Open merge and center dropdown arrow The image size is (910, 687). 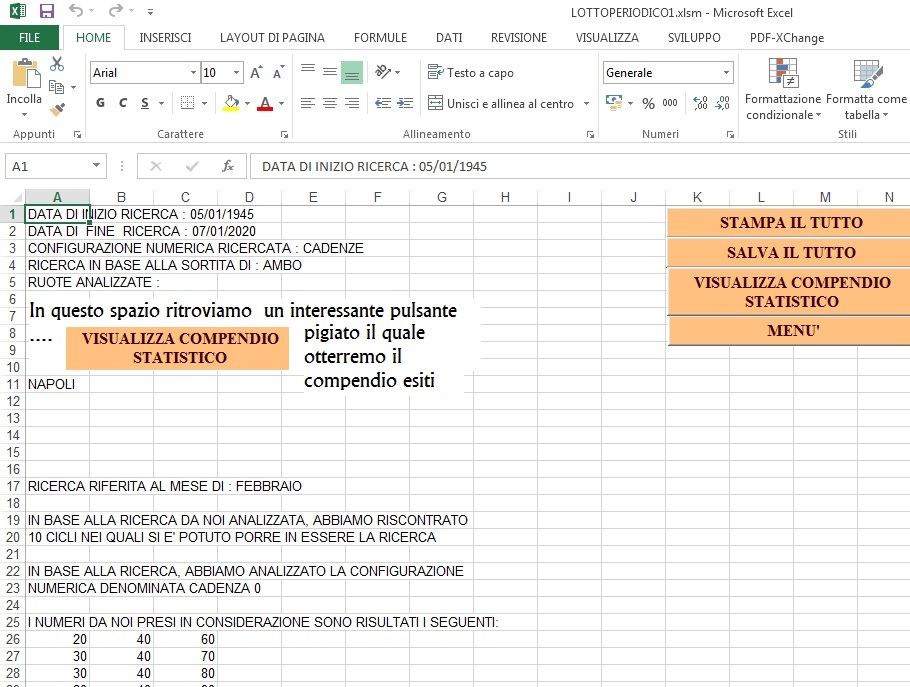tap(587, 104)
